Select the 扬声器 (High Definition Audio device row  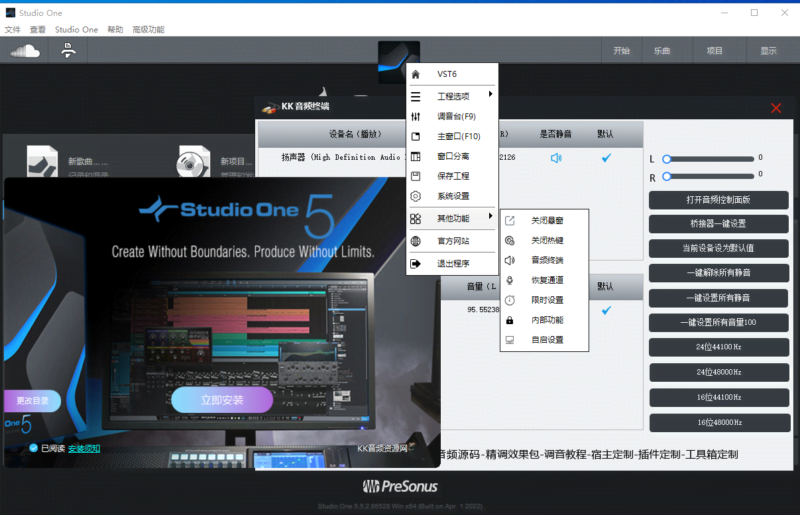tap(450, 158)
